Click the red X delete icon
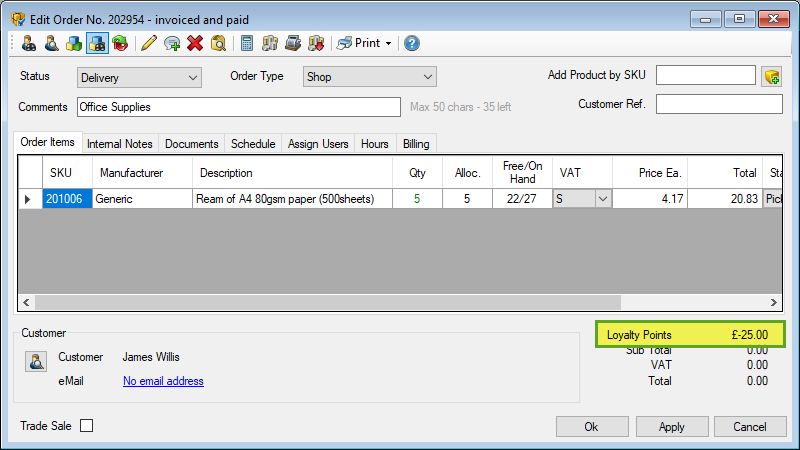 point(195,43)
